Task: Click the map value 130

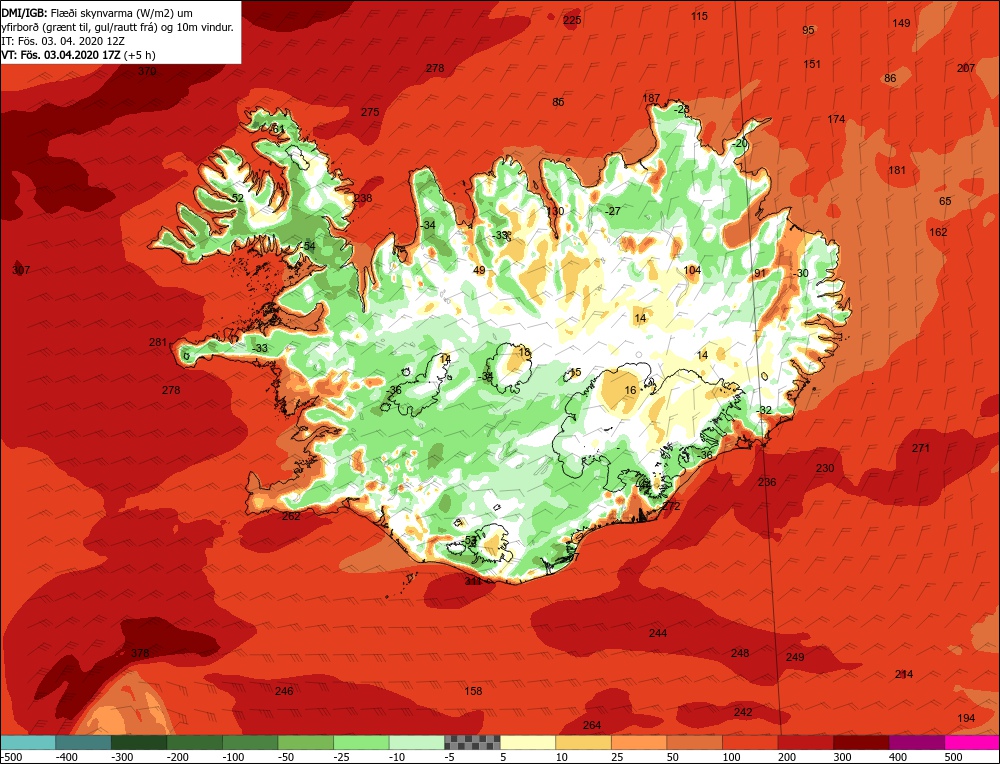Action: 555,211
